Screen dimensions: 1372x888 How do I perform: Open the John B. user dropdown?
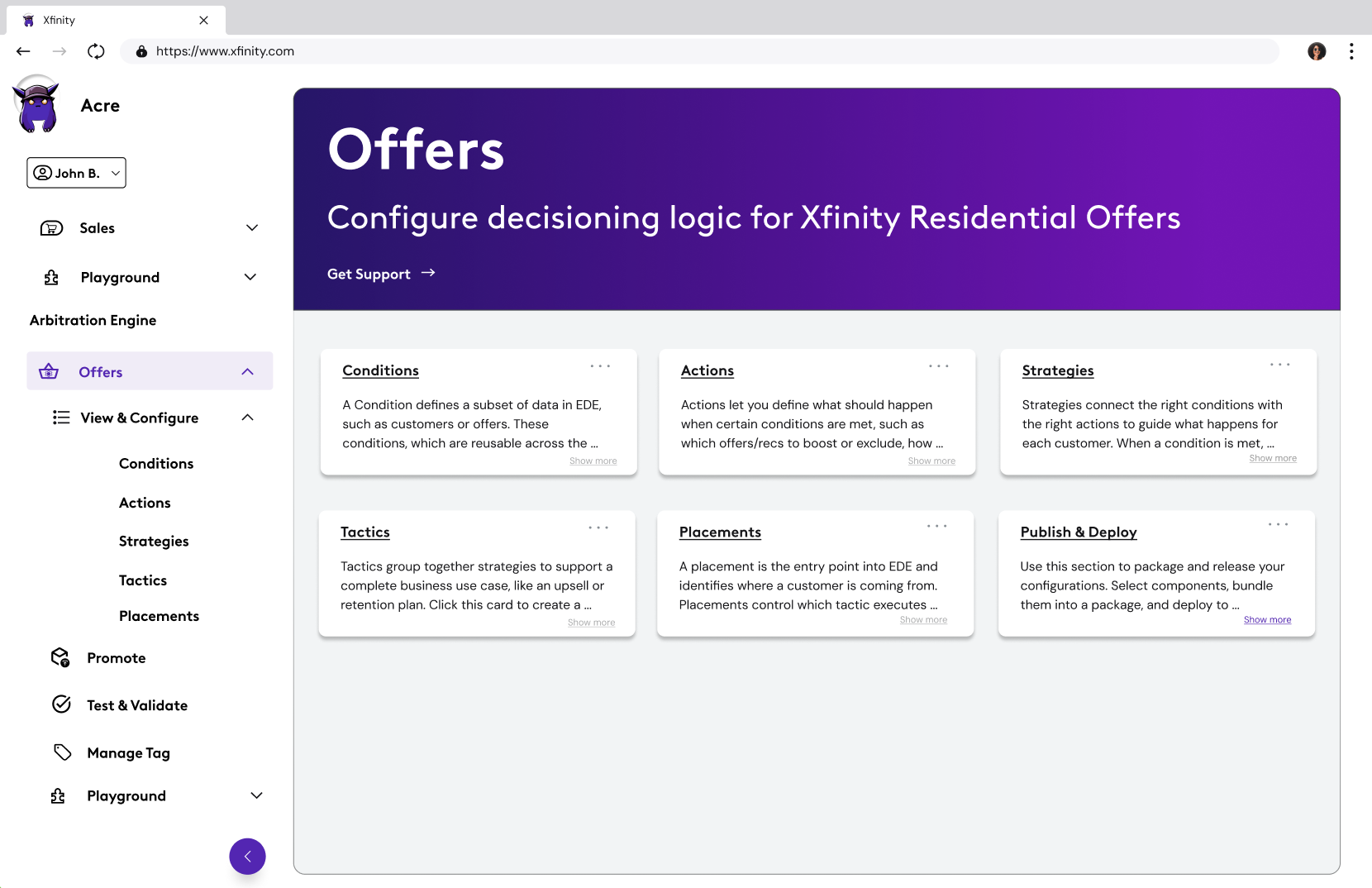tap(76, 173)
